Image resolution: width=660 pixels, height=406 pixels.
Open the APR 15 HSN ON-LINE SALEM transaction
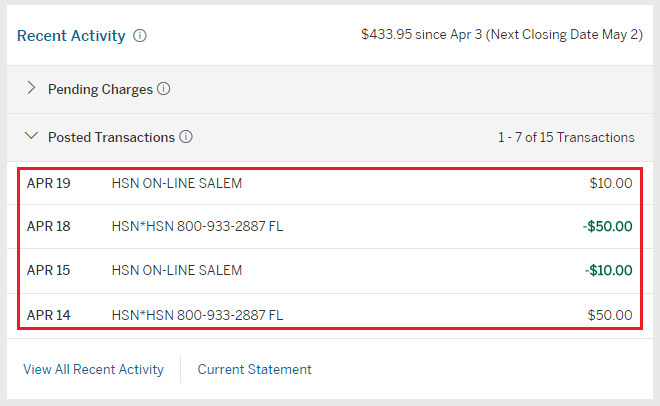[x=177, y=270]
